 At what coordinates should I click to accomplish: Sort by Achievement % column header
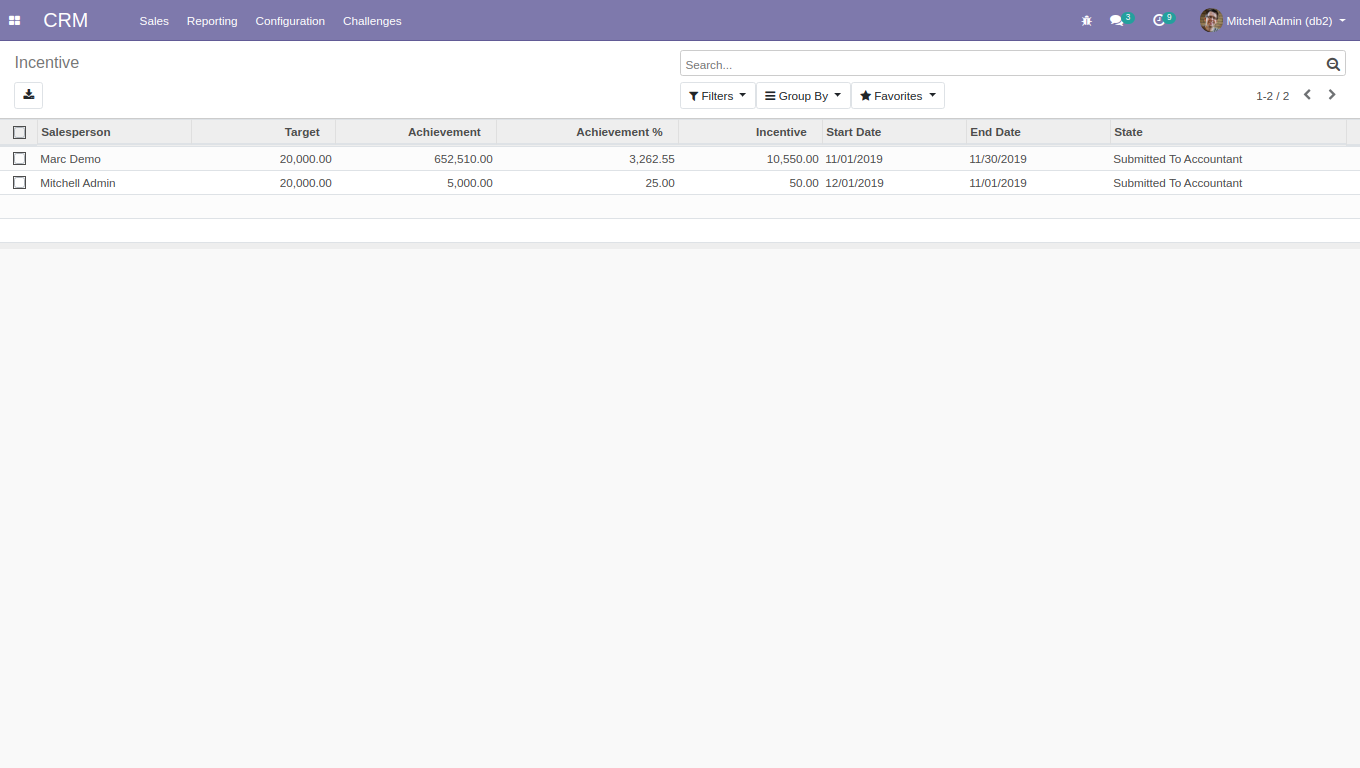tap(587, 132)
